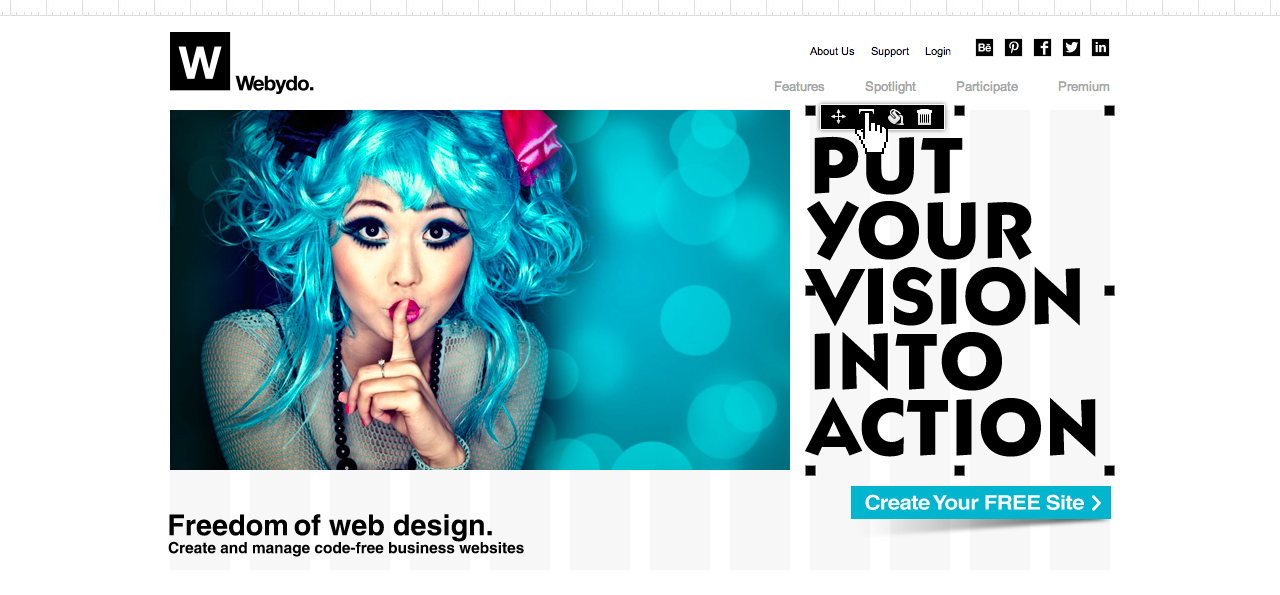The height and width of the screenshot is (595, 1280).
Task: Select the Spotlight menu item
Action: click(890, 86)
